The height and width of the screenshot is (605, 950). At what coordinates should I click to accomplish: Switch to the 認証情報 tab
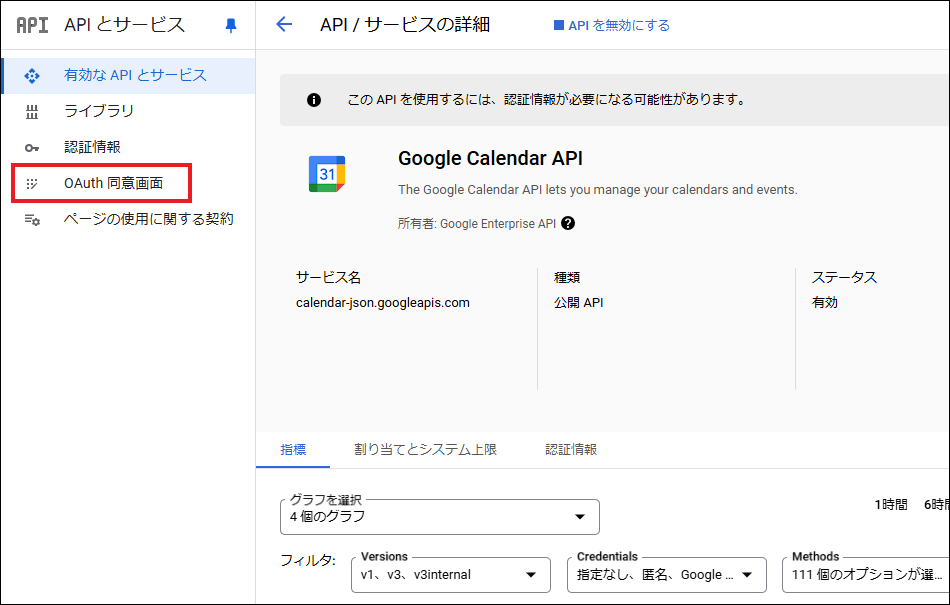click(x=571, y=450)
